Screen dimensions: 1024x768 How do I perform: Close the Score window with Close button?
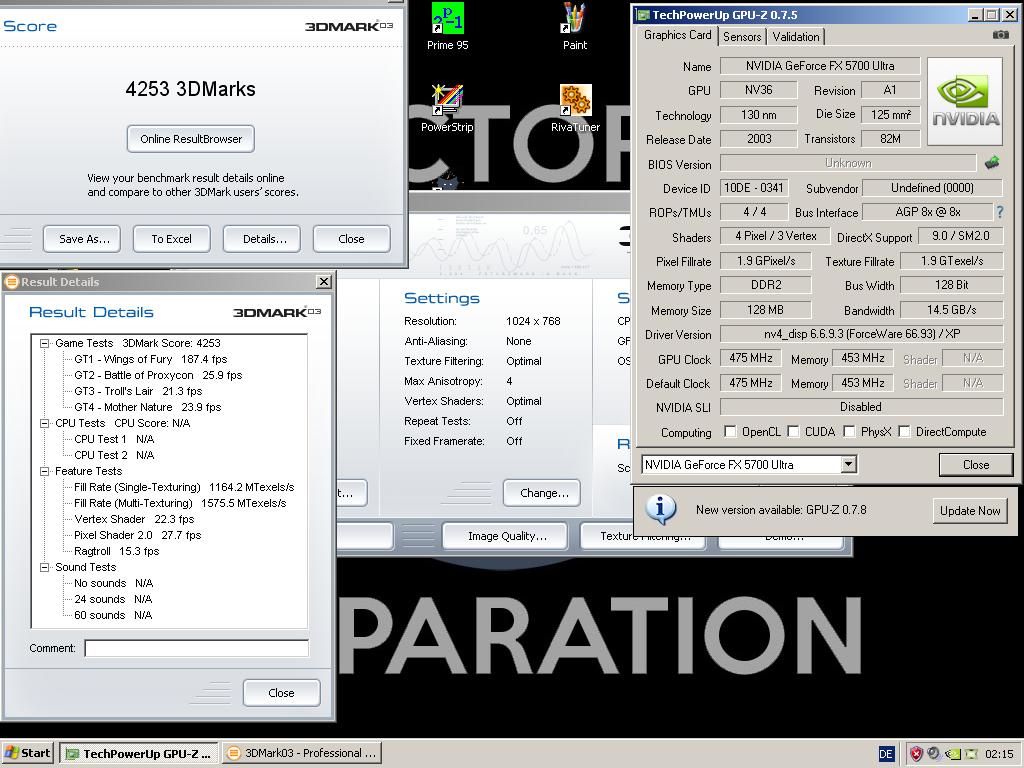tap(352, 238)
